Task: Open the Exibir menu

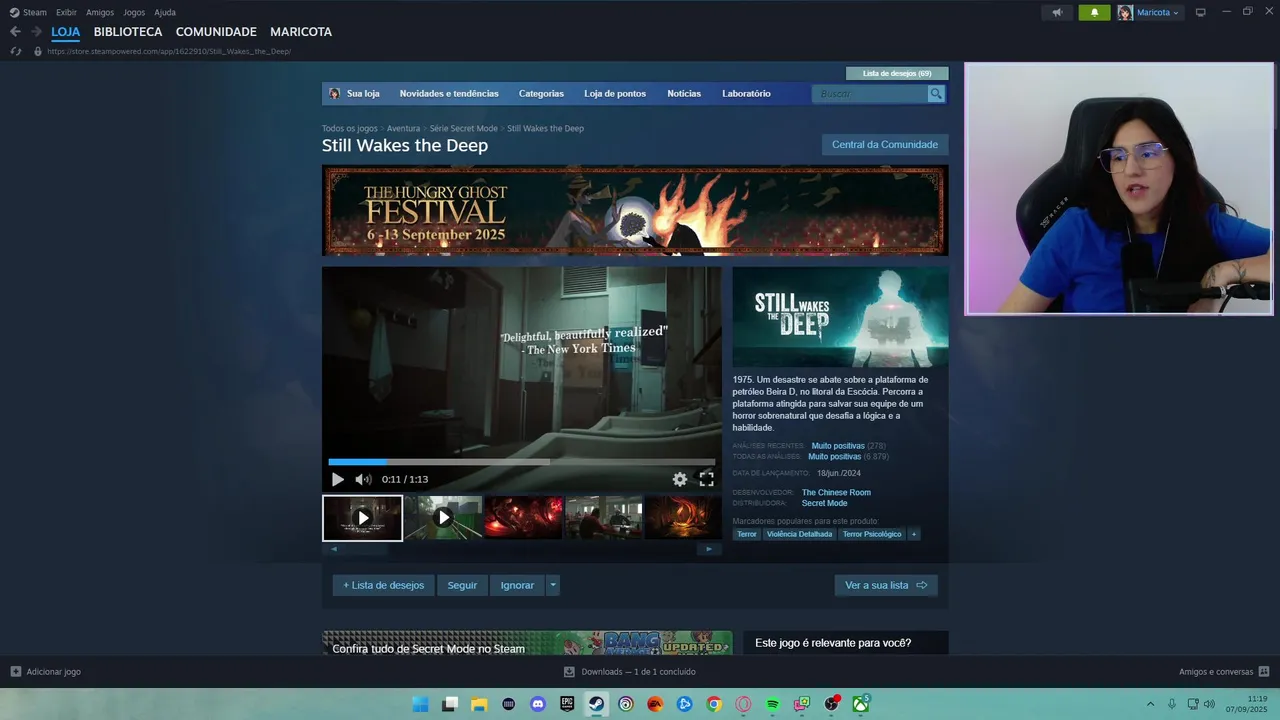Action: tap(66, 12)
